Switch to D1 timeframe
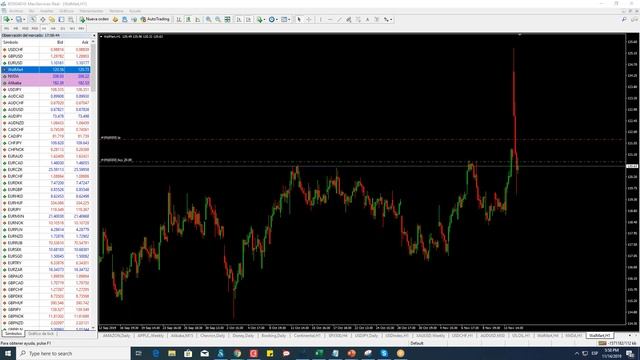 [62, 29]
